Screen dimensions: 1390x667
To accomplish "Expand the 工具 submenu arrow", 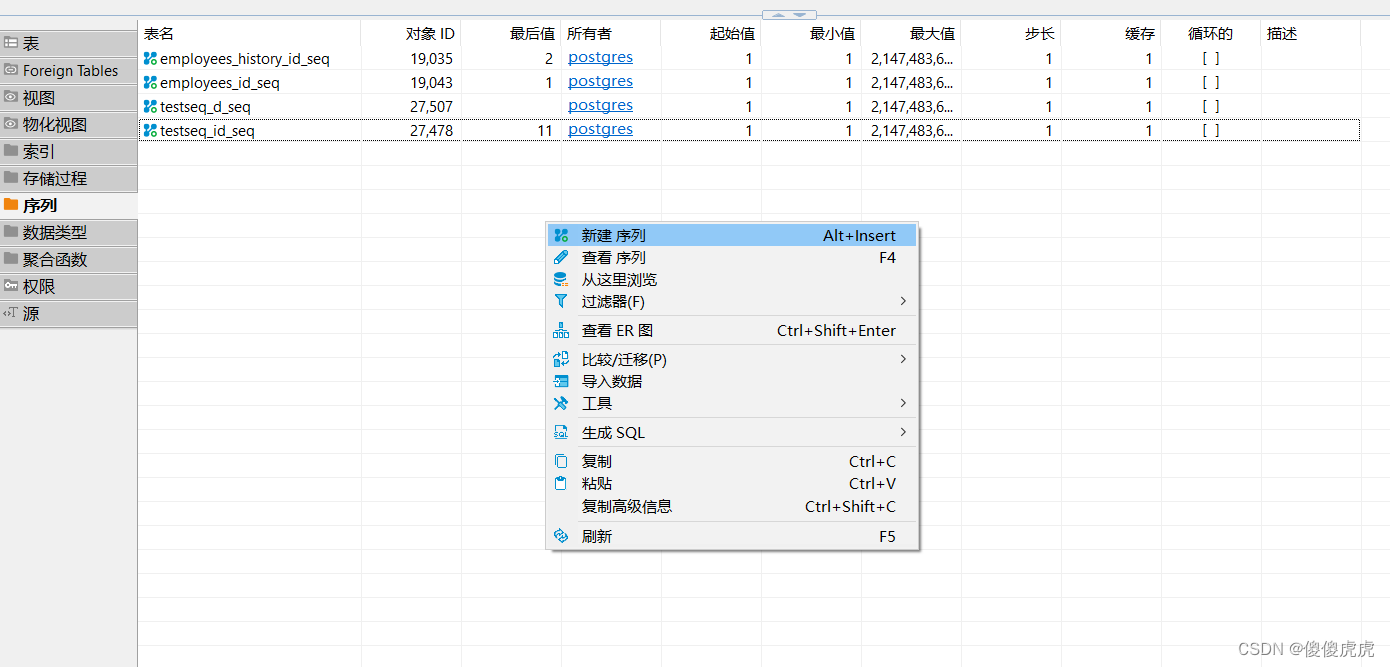I will click(901, 403).
